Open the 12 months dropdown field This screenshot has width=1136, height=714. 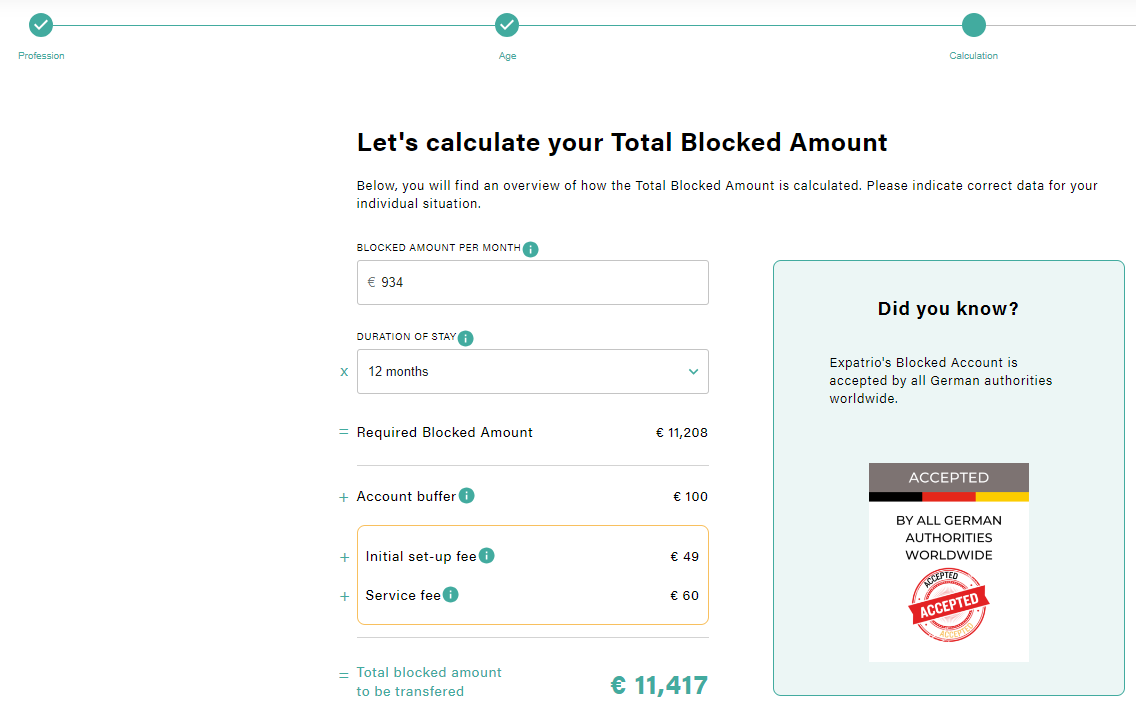click(532, 371)
